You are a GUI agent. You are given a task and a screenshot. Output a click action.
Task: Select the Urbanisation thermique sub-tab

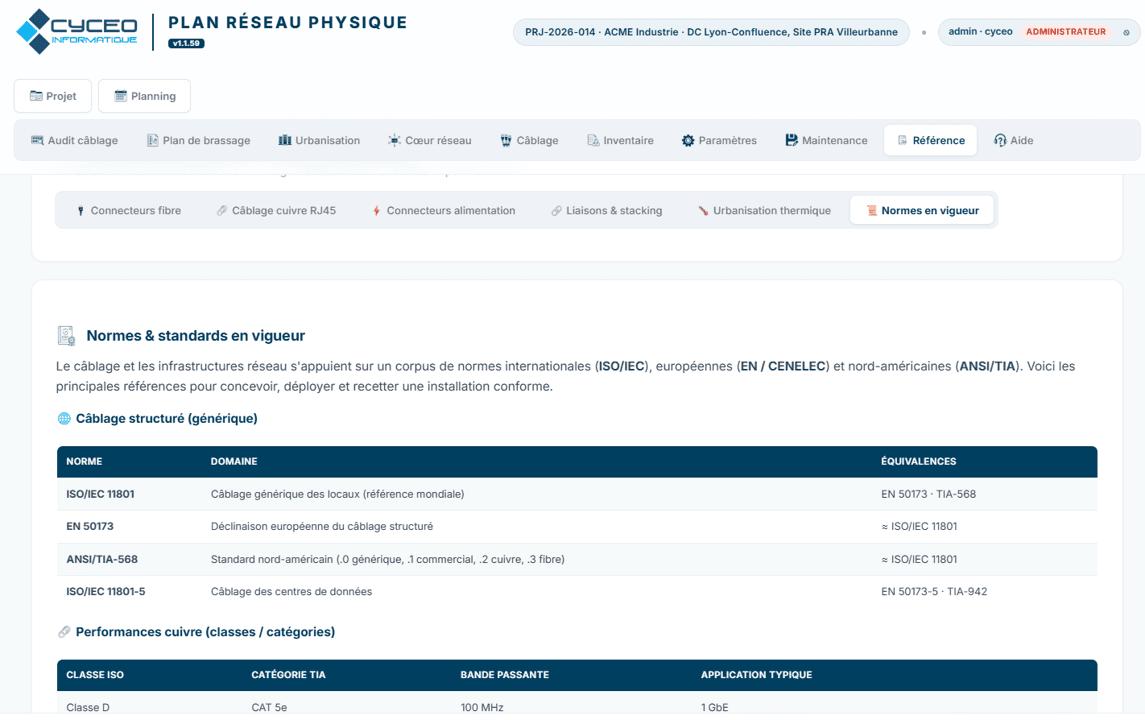(764, 210)
